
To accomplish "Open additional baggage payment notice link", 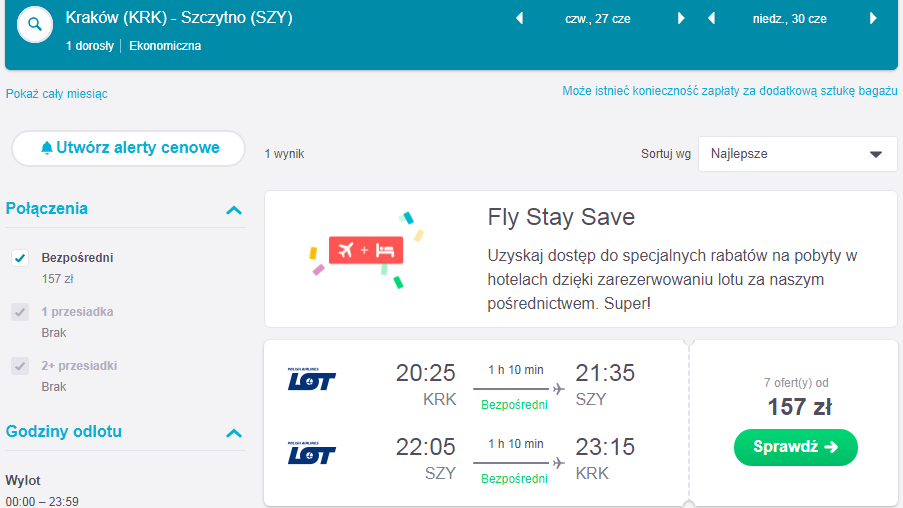I will point(730,91).
